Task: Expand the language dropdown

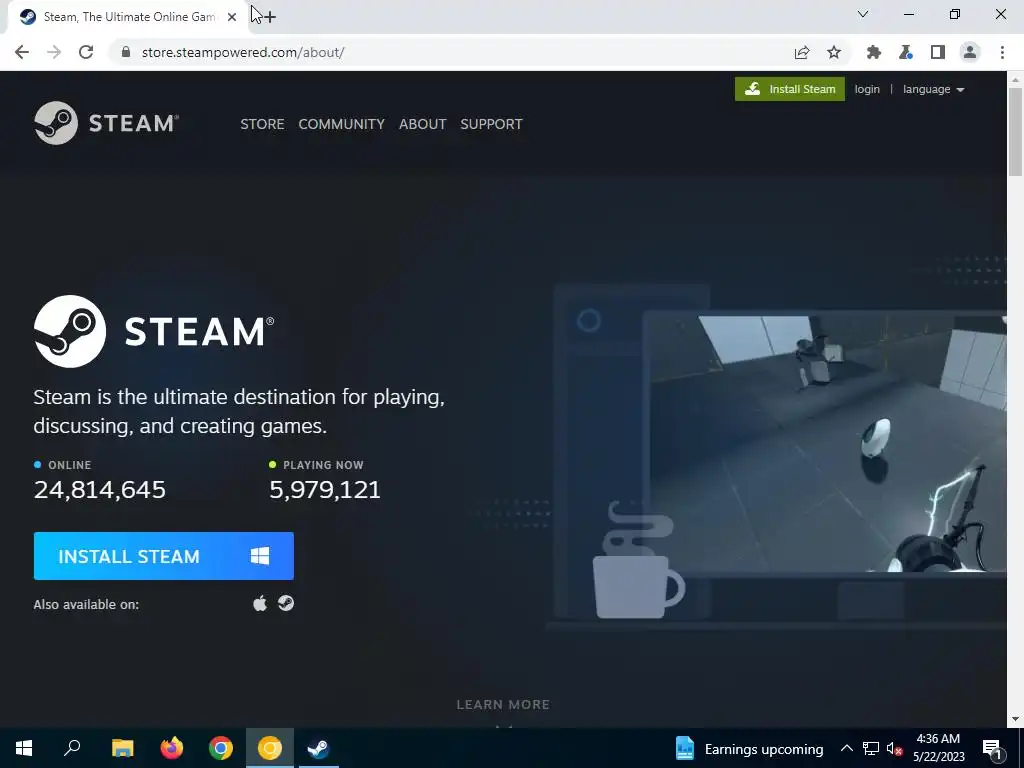Action: (x=933, y=89)
